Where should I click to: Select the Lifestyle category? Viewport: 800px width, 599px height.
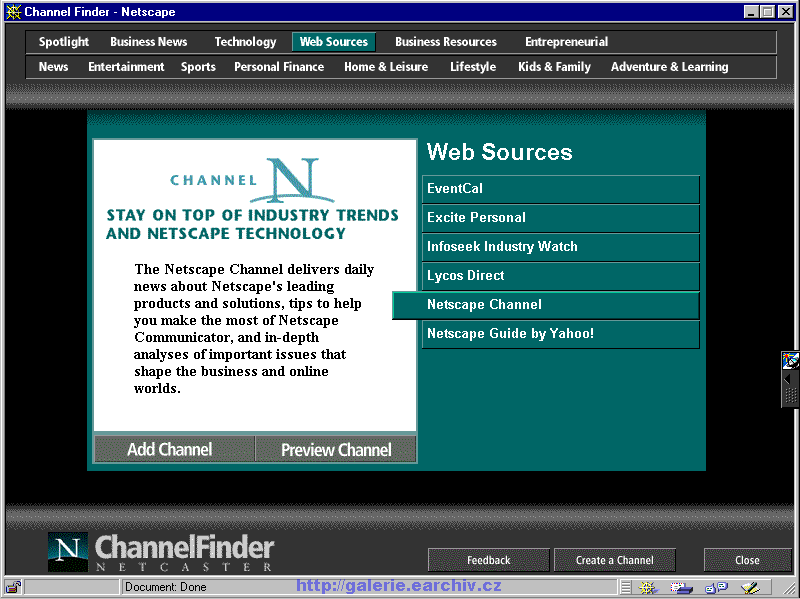pyautogui.click(x=473, y=67)
